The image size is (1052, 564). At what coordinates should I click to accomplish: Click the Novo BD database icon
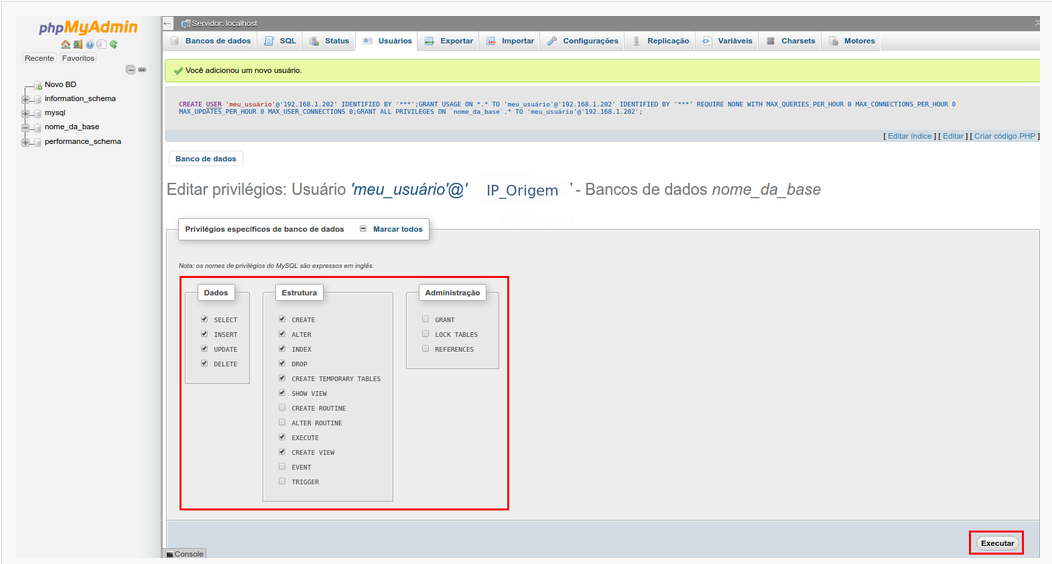[37, 85]
